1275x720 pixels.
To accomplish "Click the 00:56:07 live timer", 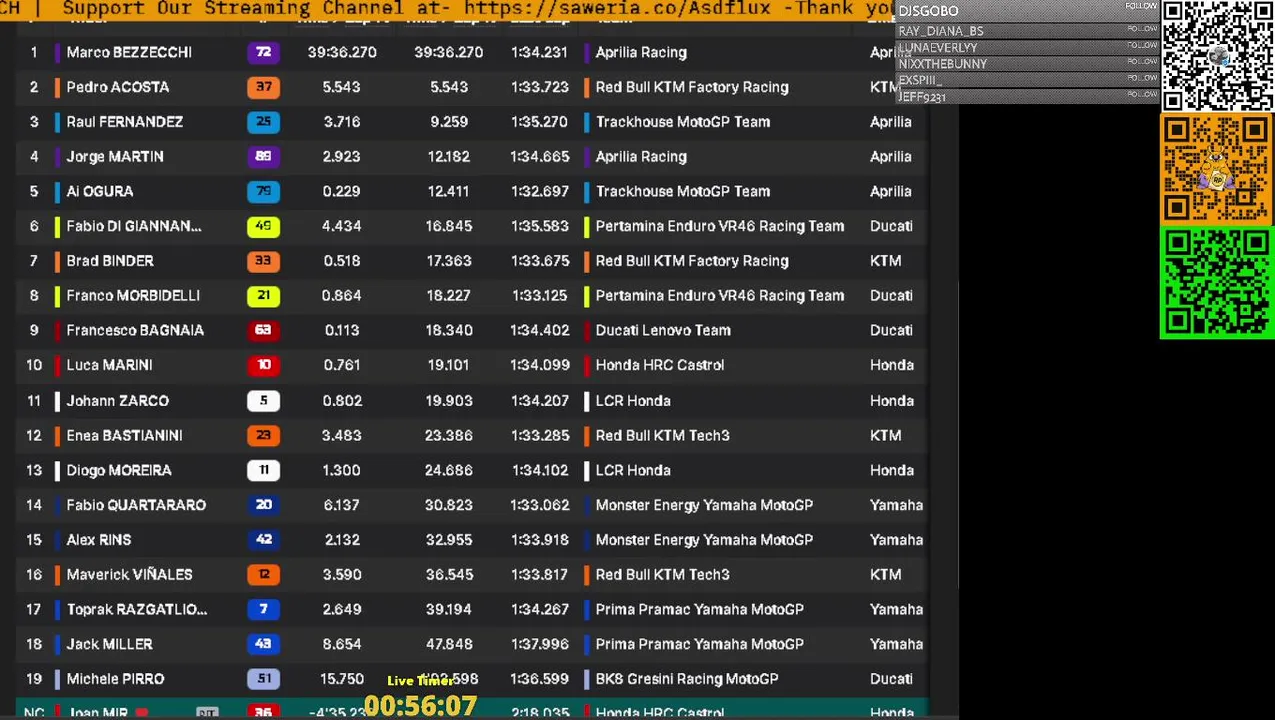I will [x=420, y=706].
